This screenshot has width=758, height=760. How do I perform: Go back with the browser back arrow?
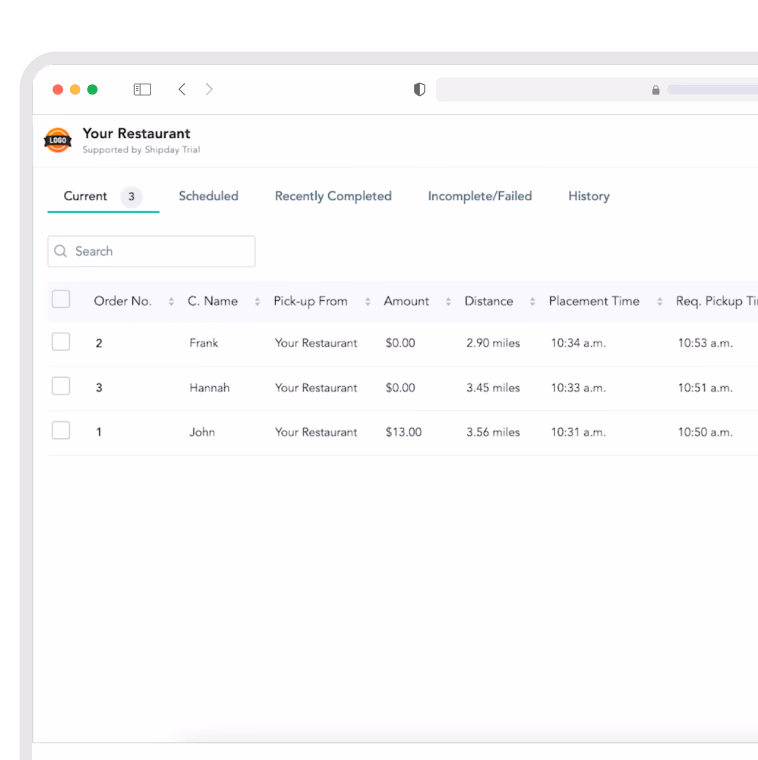[182, 89]
